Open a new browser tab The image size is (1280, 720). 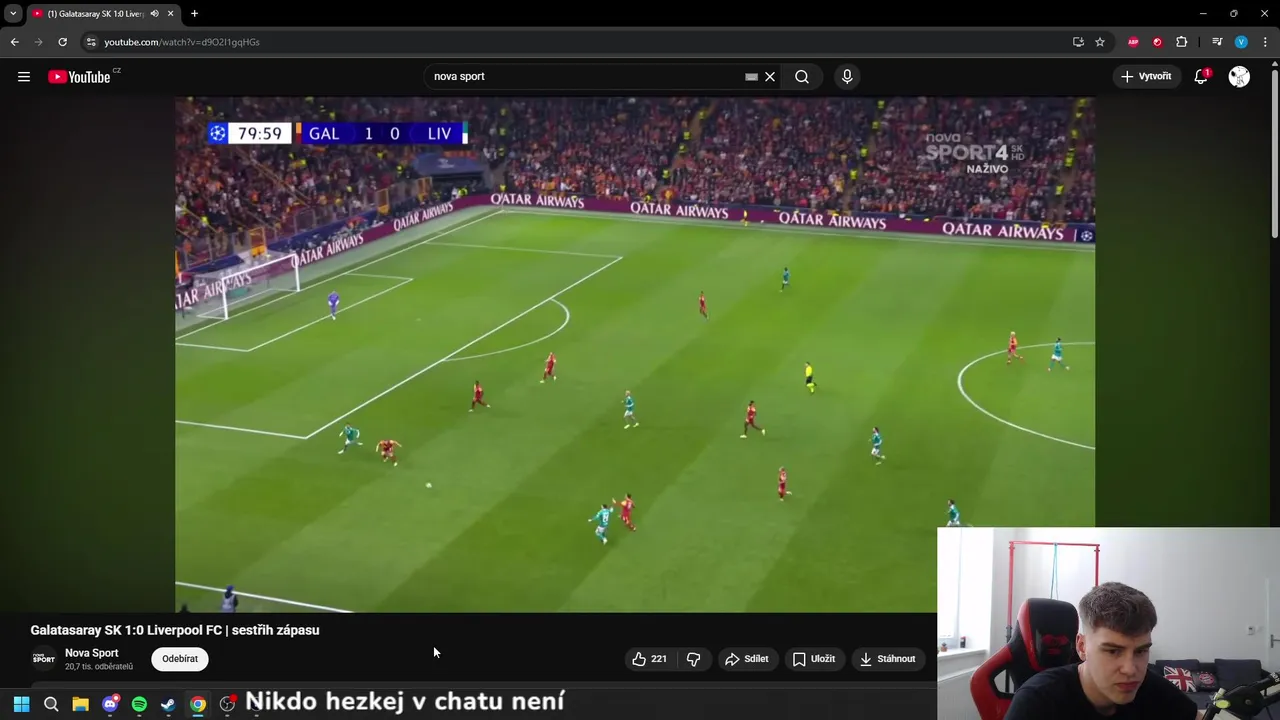click(x=194, y=14)
